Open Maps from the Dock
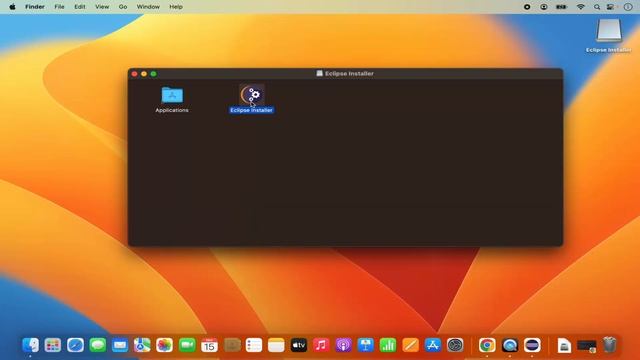 coord(142,345)
